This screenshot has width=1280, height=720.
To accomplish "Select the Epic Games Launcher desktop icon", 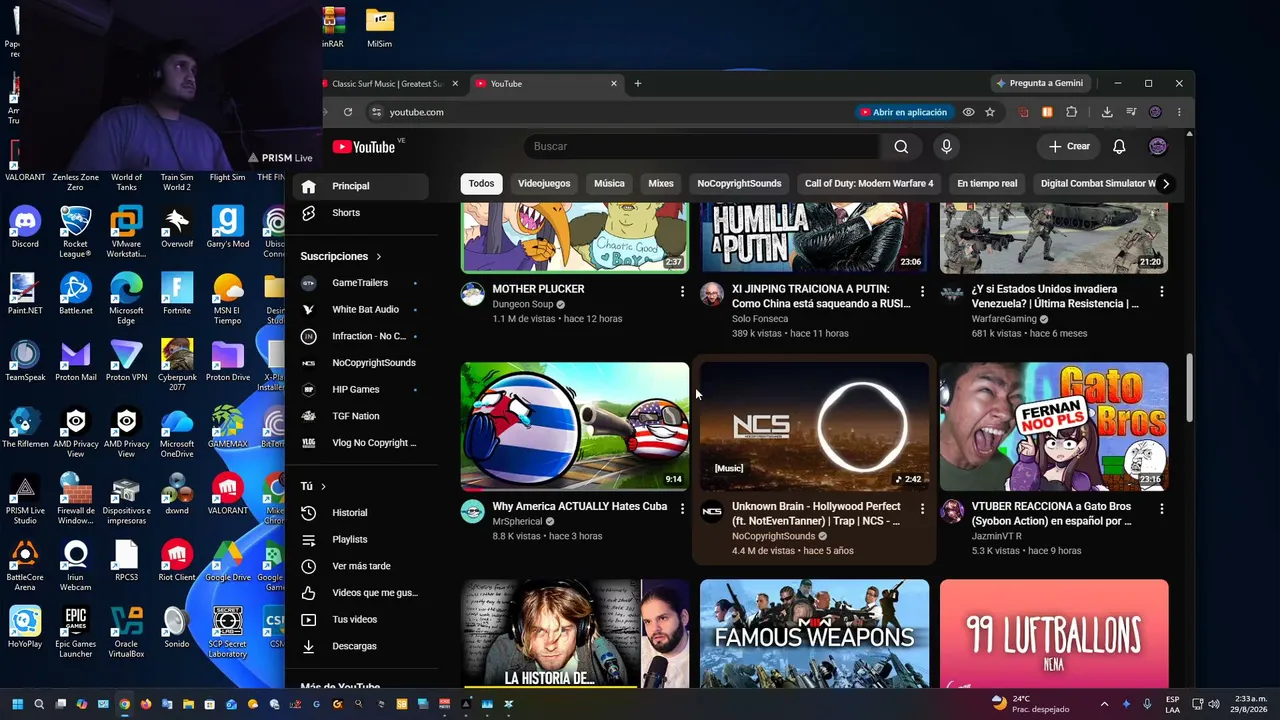I will [x=75, y=632].
